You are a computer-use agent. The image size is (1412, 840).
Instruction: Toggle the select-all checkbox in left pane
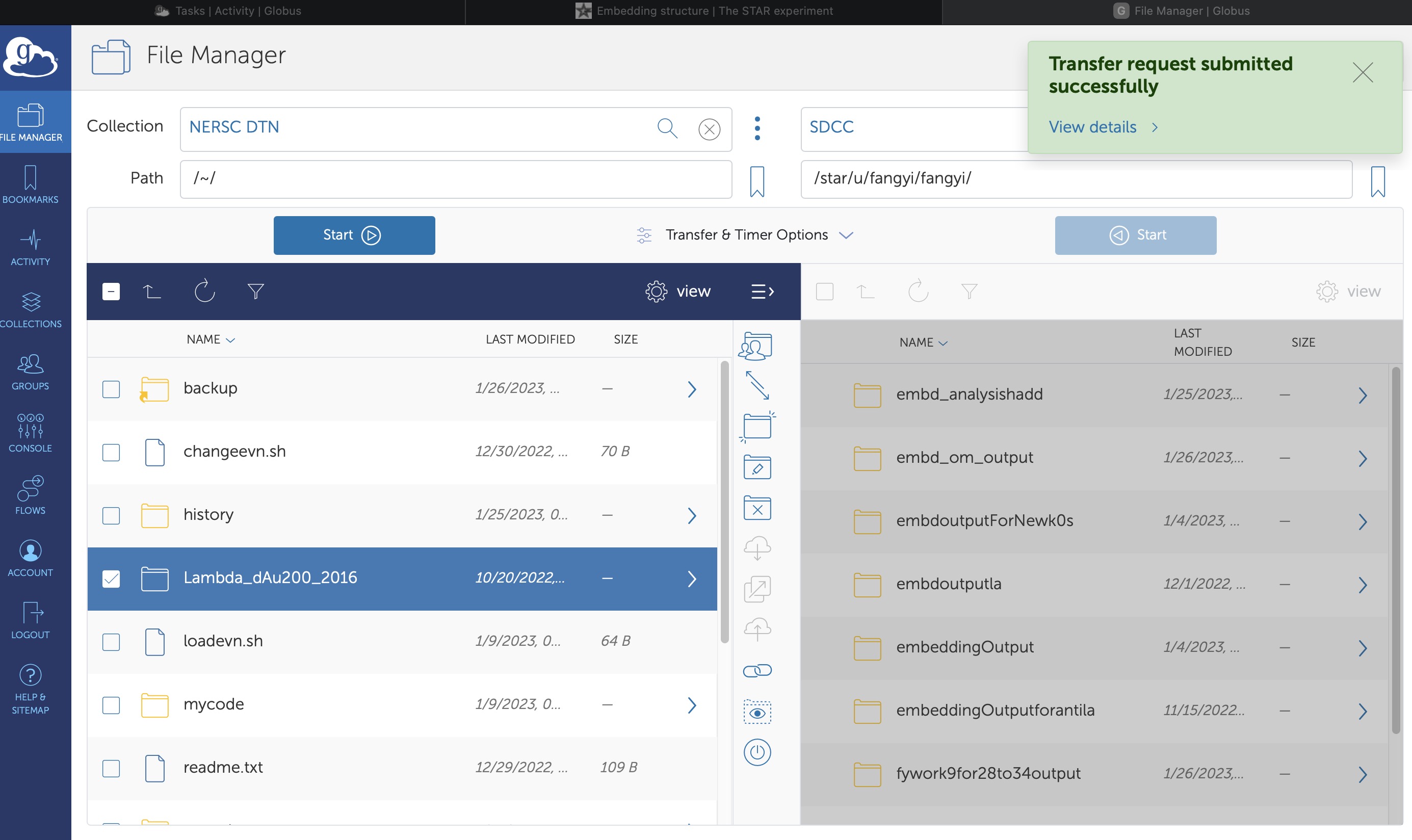[x=111, y=291]
